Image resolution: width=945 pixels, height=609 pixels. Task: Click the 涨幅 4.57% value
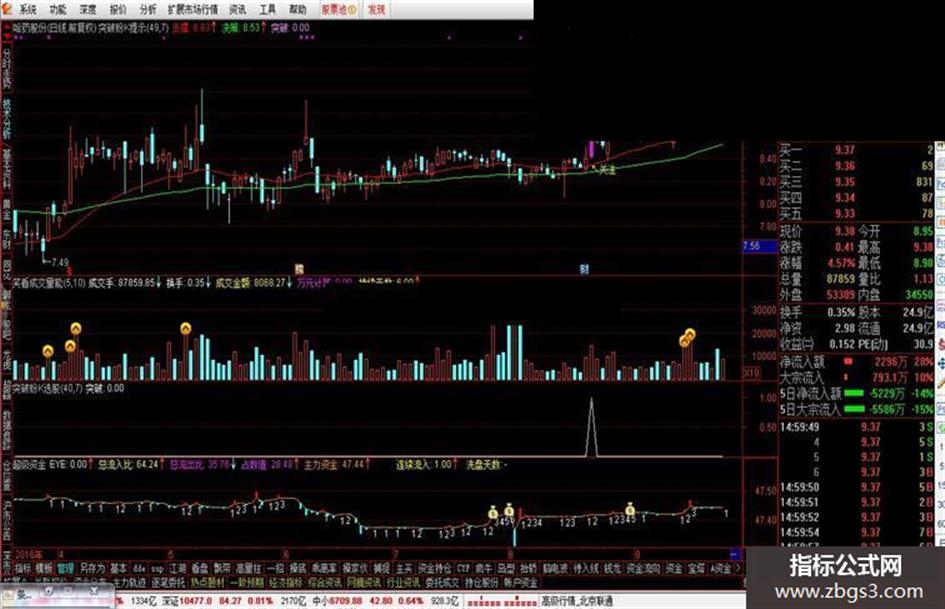coord(841,263)
